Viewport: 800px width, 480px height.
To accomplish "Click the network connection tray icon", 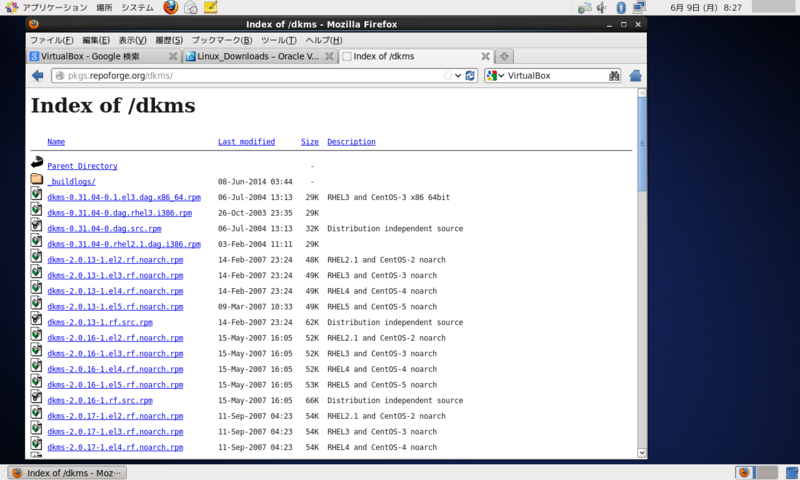I will (639, 7).
